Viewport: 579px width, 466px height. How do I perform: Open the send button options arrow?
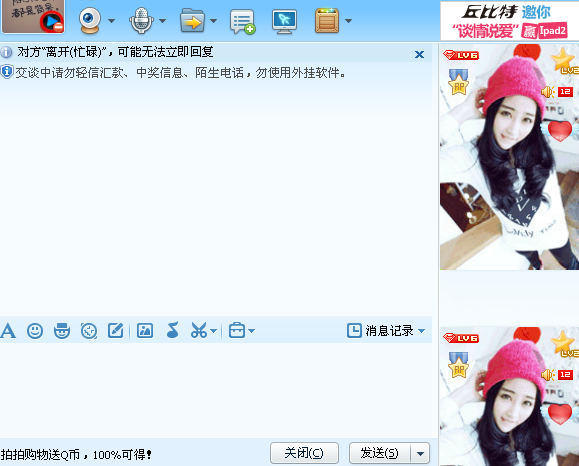[x=420, y=453]
